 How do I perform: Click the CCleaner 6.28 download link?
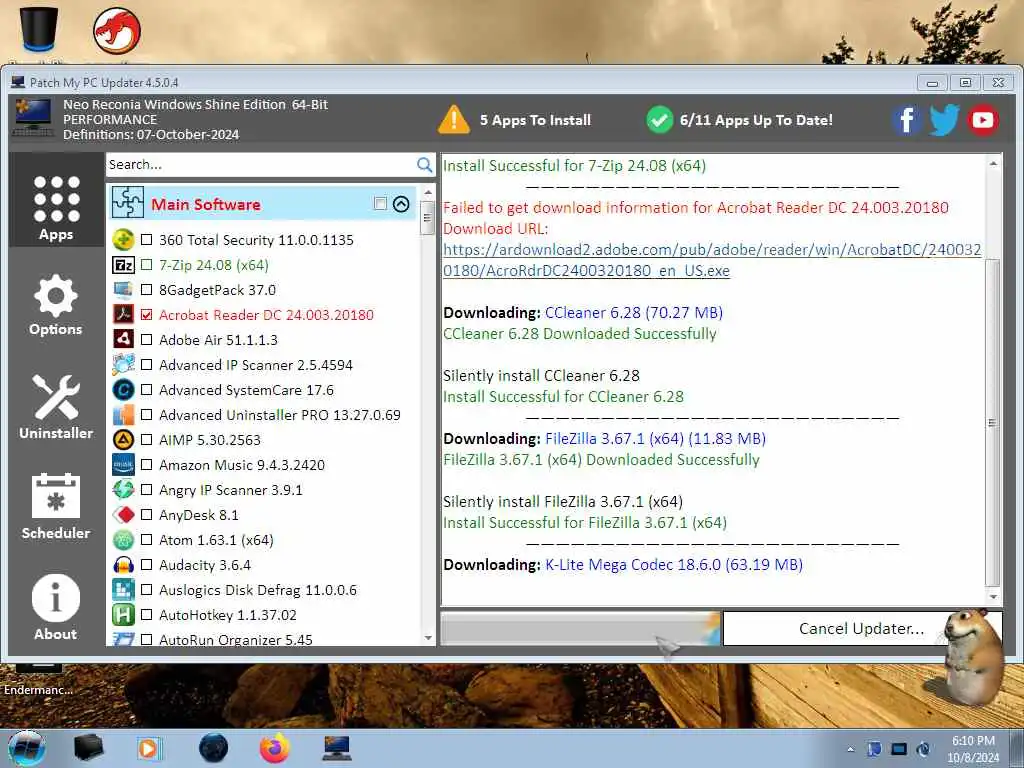click(633, 313)
